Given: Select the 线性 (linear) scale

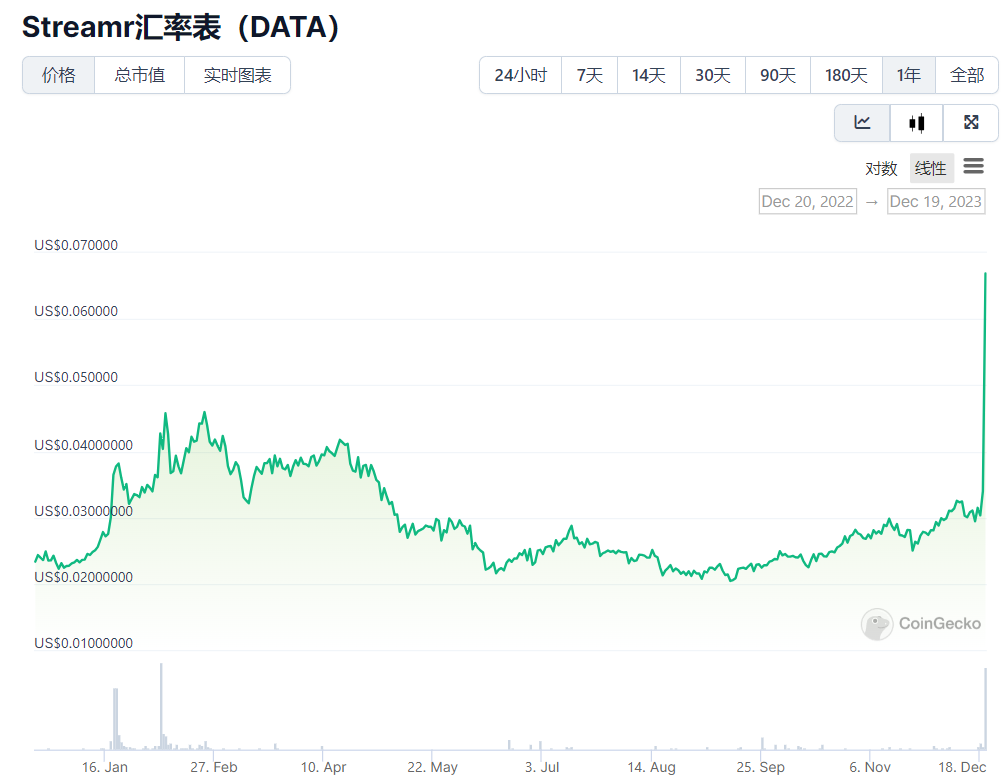Looking at the screenshot, I should 930,168.
